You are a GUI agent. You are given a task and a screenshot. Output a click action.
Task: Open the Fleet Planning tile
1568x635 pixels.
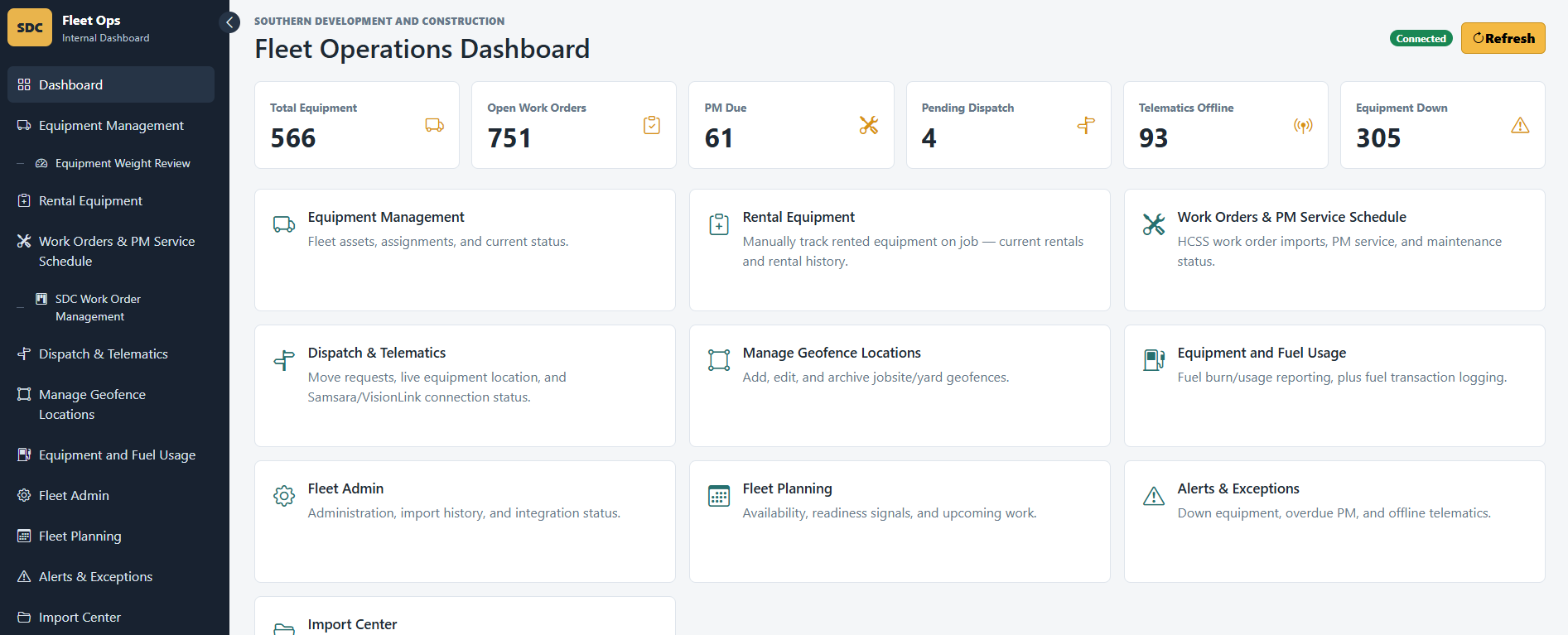[x=900, y=522]
